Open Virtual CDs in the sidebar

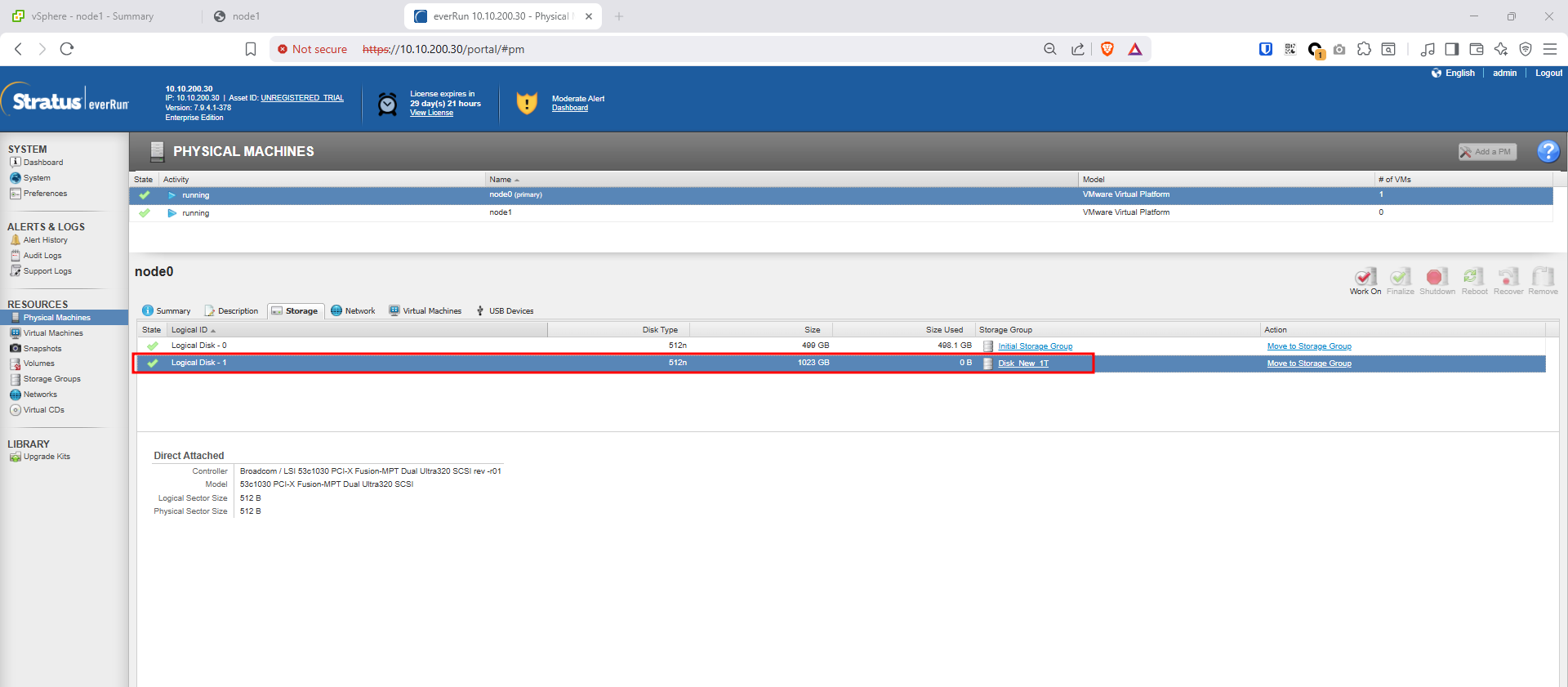[43, 410]
